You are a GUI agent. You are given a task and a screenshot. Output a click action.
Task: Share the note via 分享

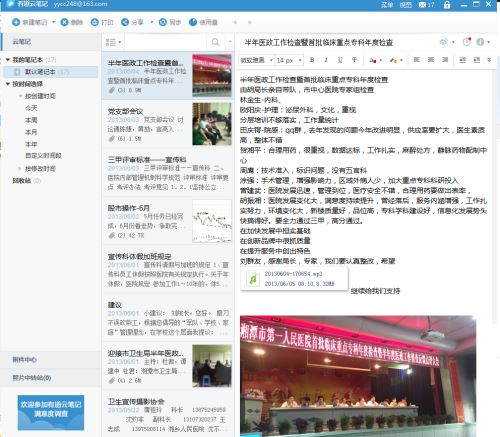[x=132, y=22]
